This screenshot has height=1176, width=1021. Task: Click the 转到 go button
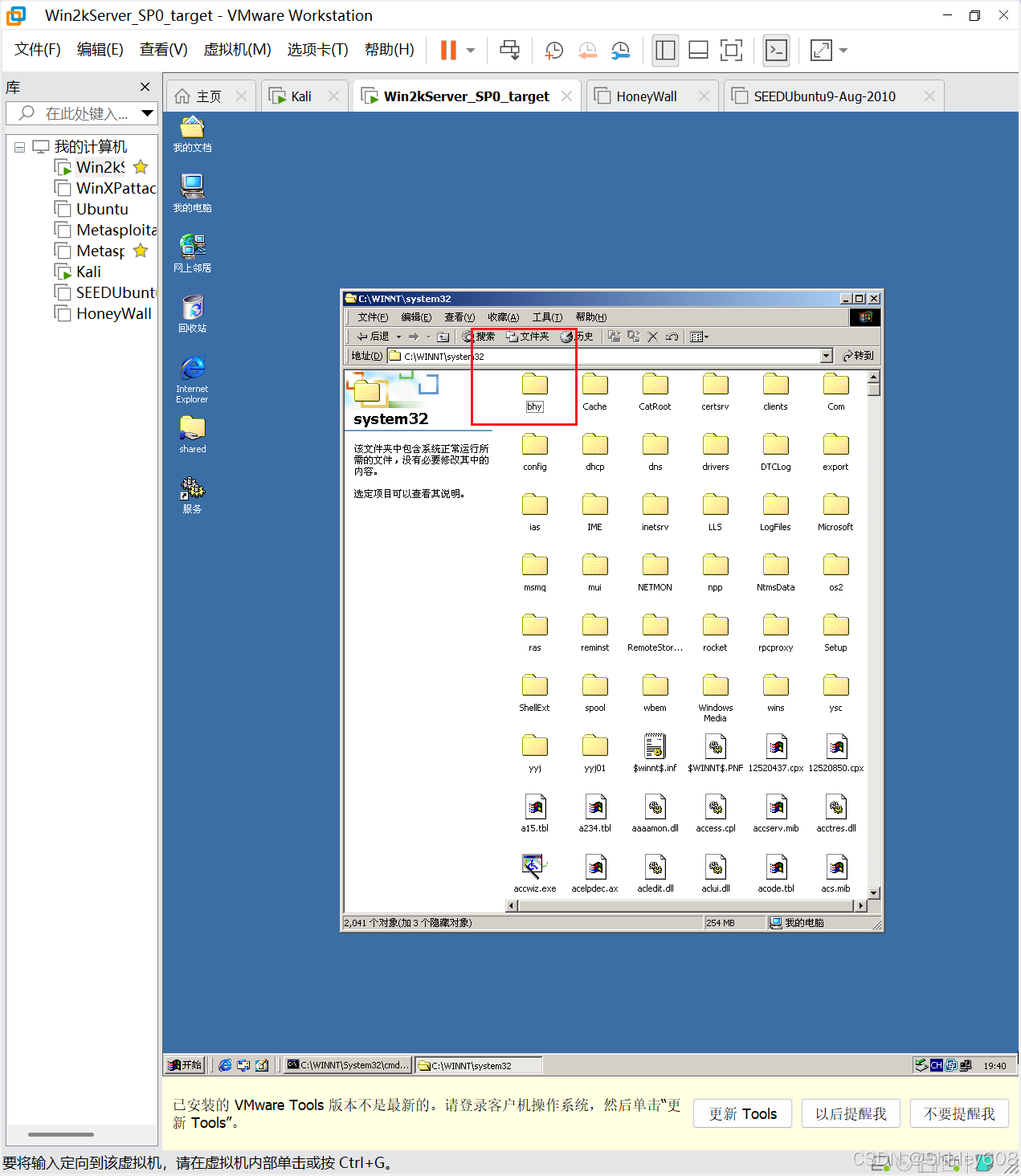(x=858, y=356)
